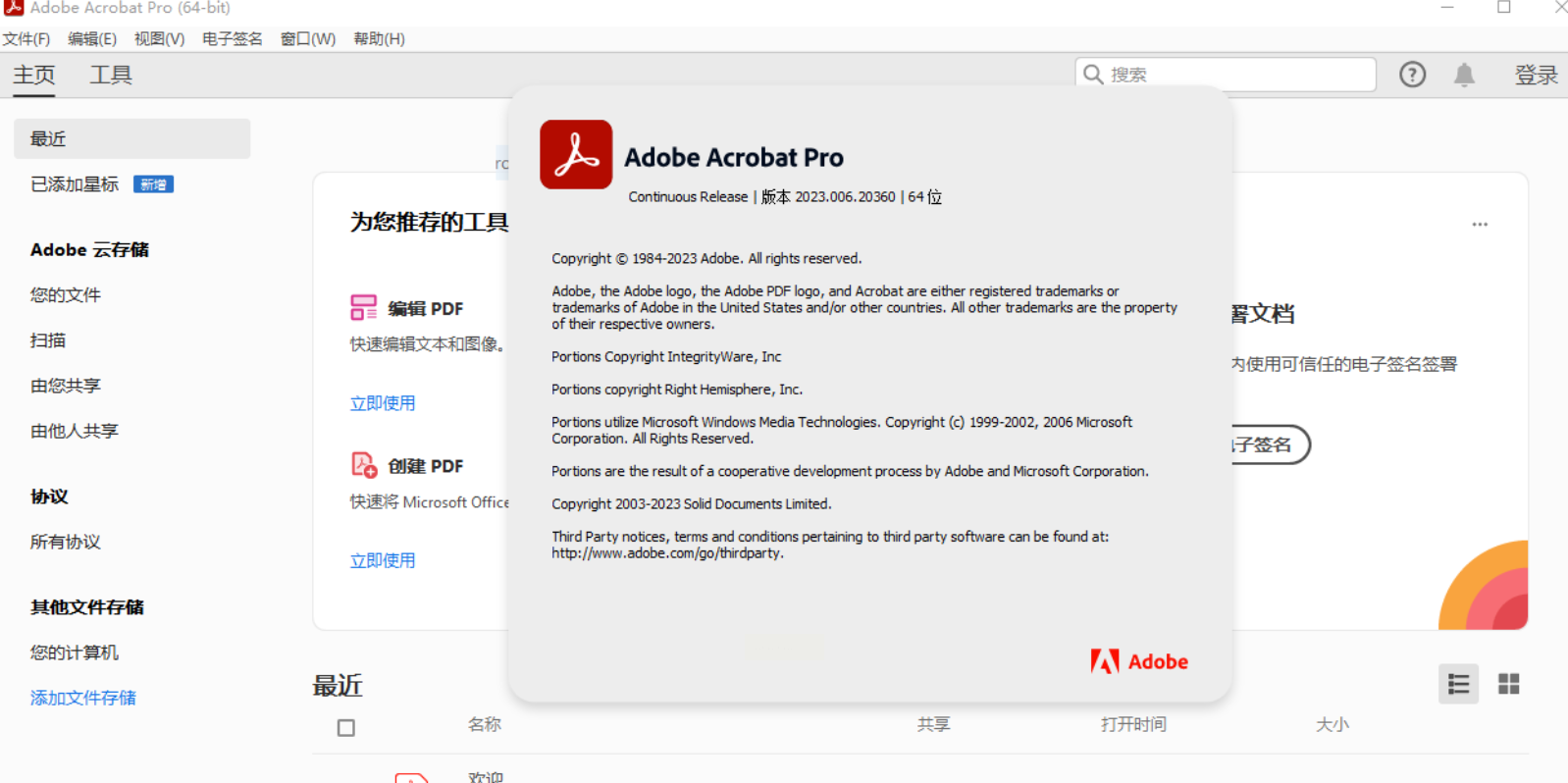This screenshot has height=783, width=1568.
Task: Open the 编辑(E) menu
Action: click(x=92, y=39)
